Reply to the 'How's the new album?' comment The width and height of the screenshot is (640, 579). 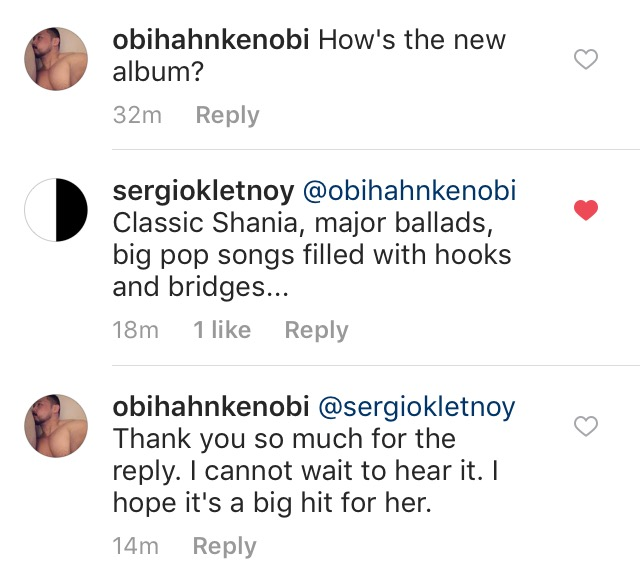227,116
